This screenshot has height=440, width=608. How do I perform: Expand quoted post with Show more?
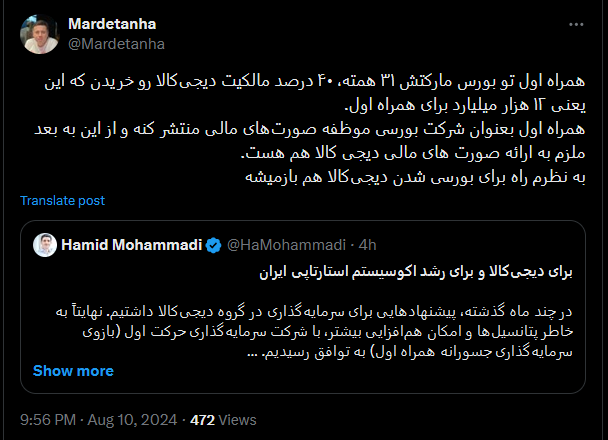point(73,370)
